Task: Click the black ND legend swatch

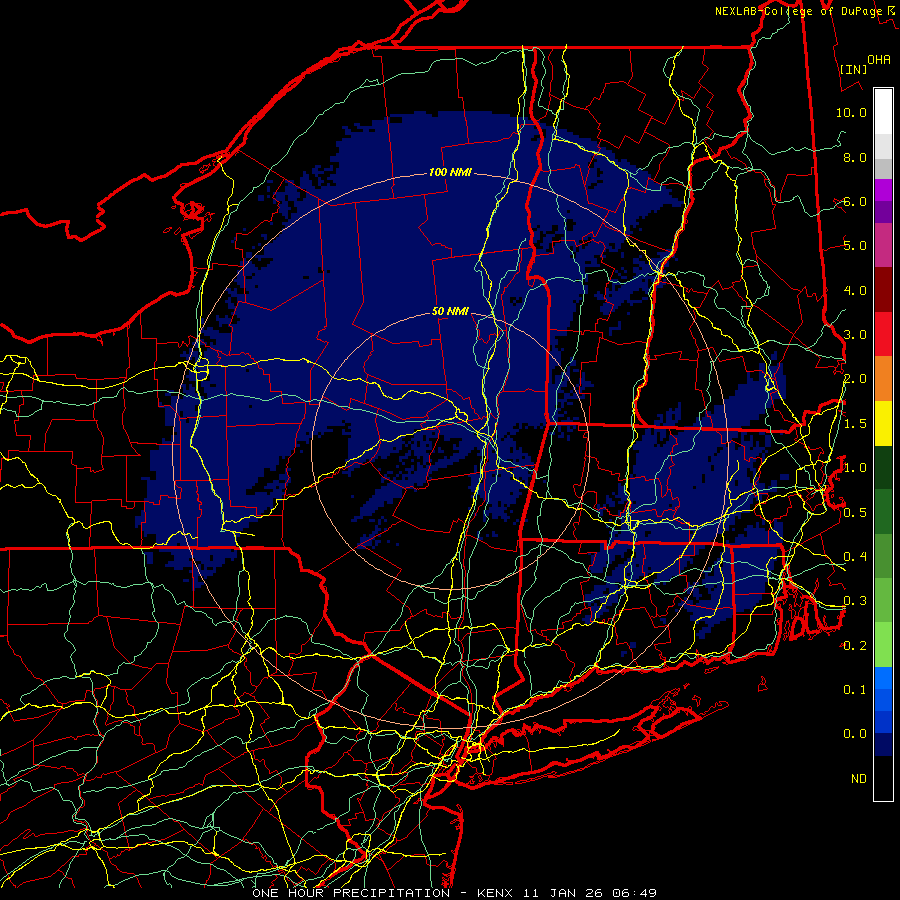Action: [883, 778]
